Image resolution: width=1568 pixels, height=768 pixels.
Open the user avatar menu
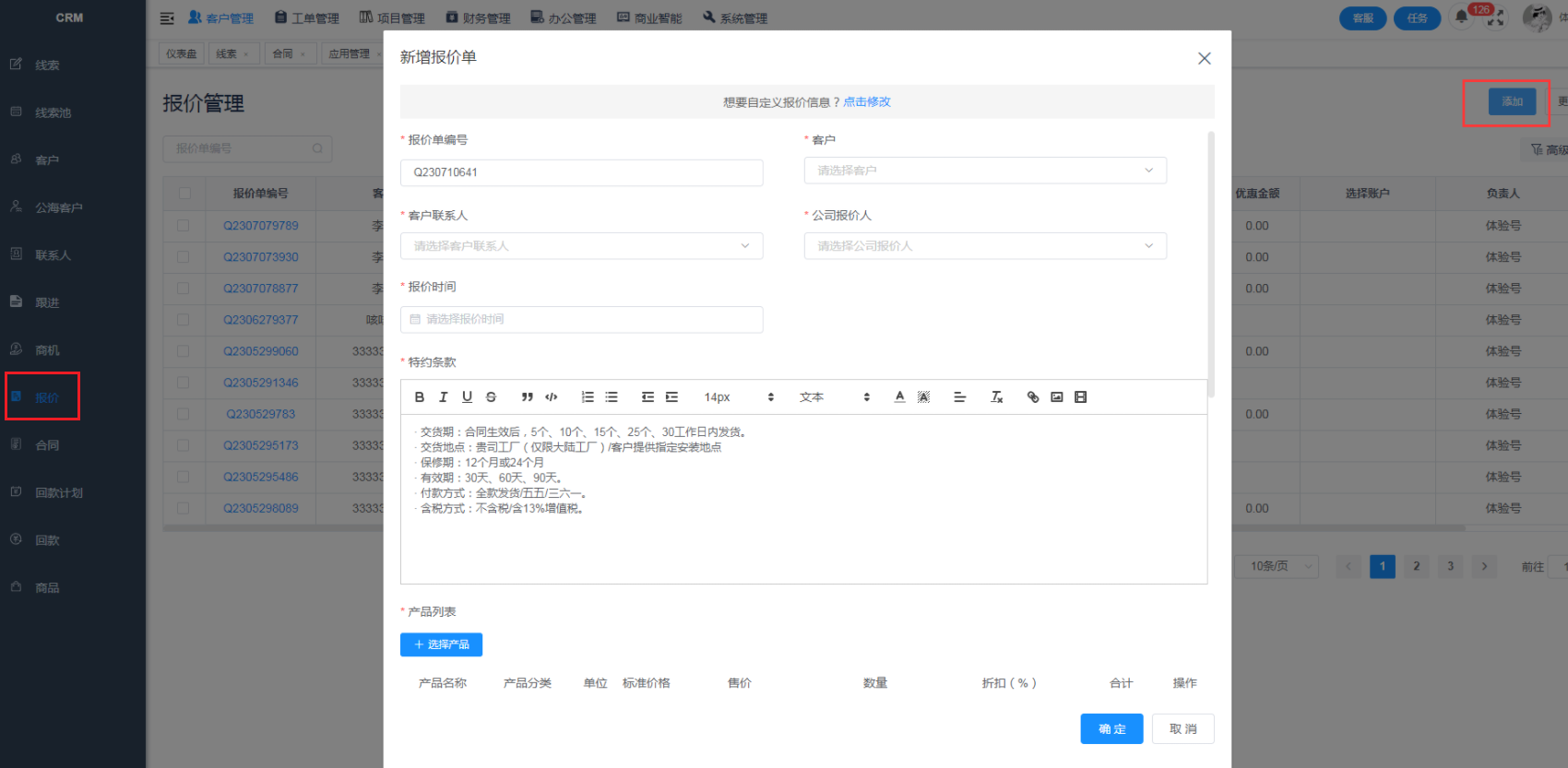coord(1537,18)
